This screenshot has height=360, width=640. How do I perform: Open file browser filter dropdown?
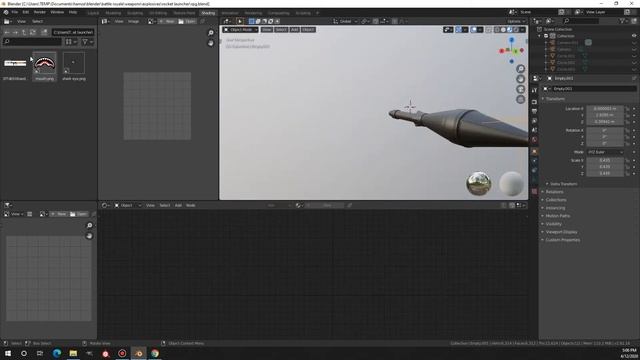click(x=87, y=41)
